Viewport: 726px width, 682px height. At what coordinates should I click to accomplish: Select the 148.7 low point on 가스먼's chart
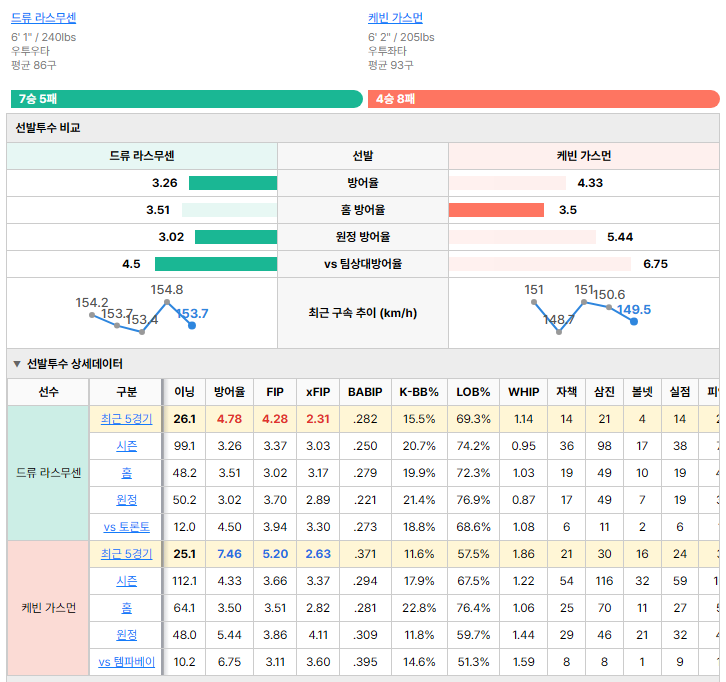click(x=559, y=332)
